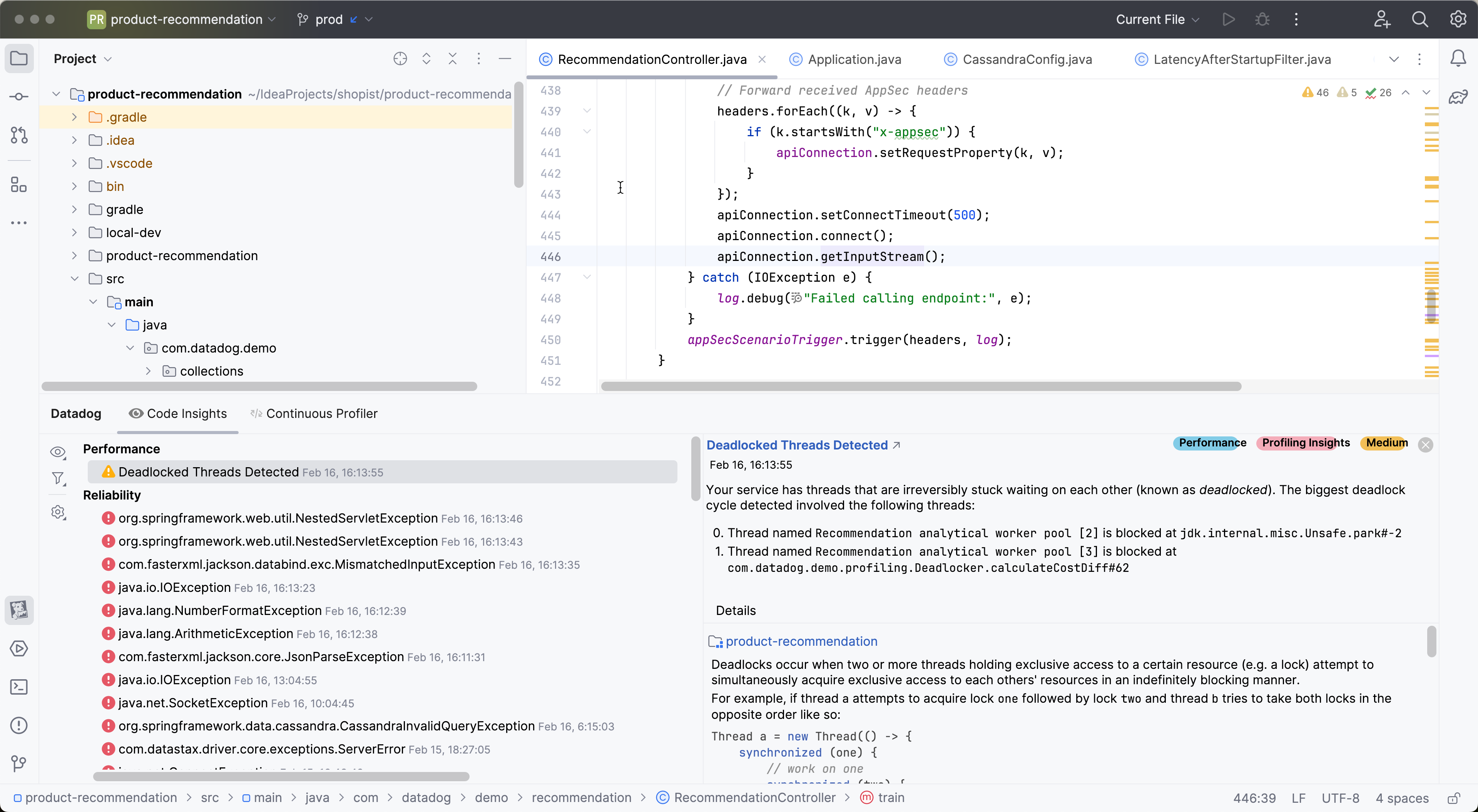The height and width of the screenshot is (812, 1478).
Task: Open the Datadog tool window icon
Action: pos(19,610)
